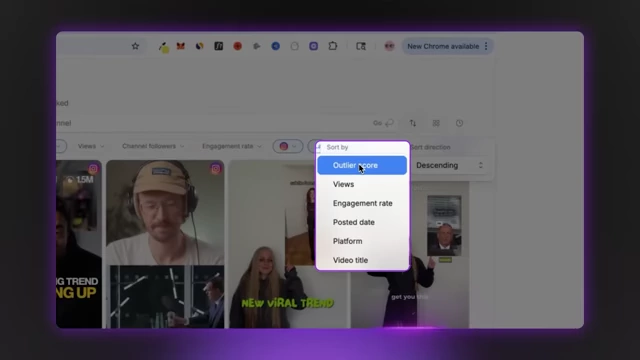Select Platform in Sort by menu

[362, 241]
